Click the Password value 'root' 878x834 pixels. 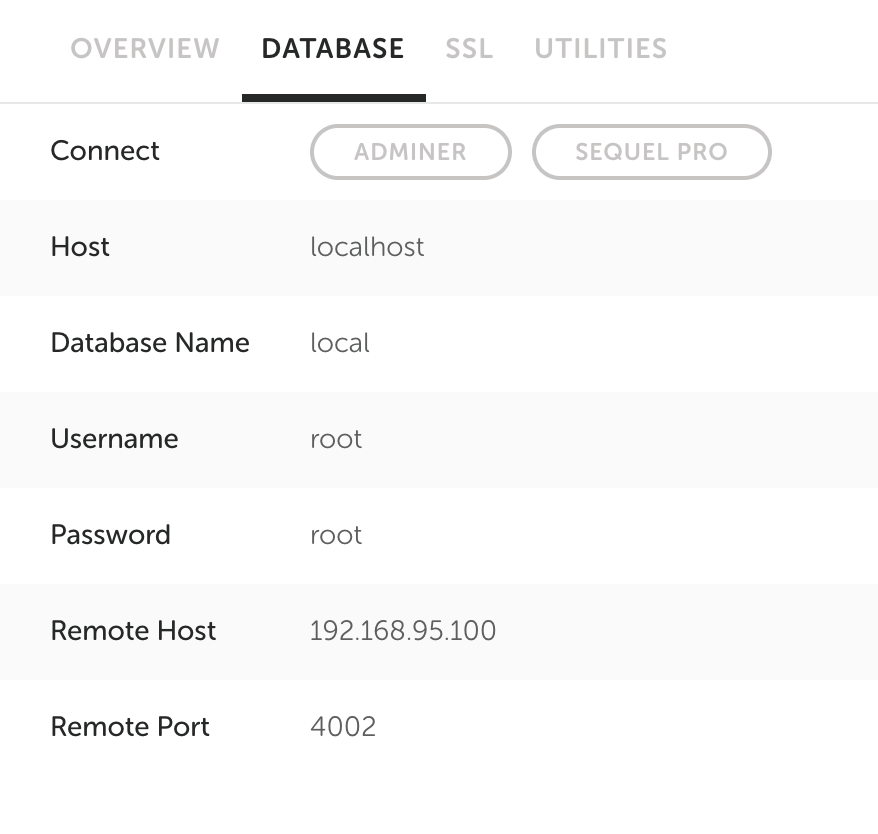(336, 535)
